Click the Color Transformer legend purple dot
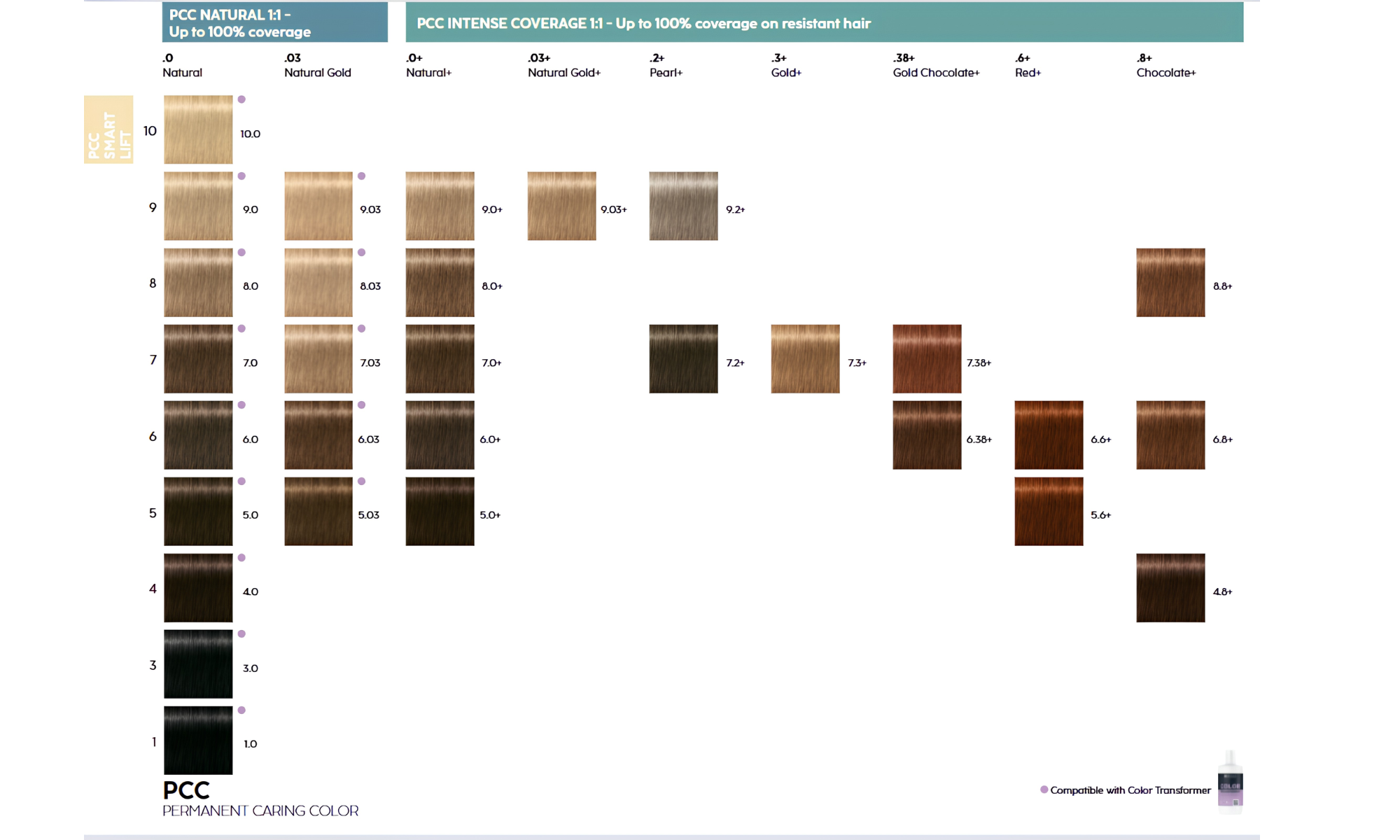This screenshot has height=840, width=1400. pyautogui.click(x=1044, y=790)
